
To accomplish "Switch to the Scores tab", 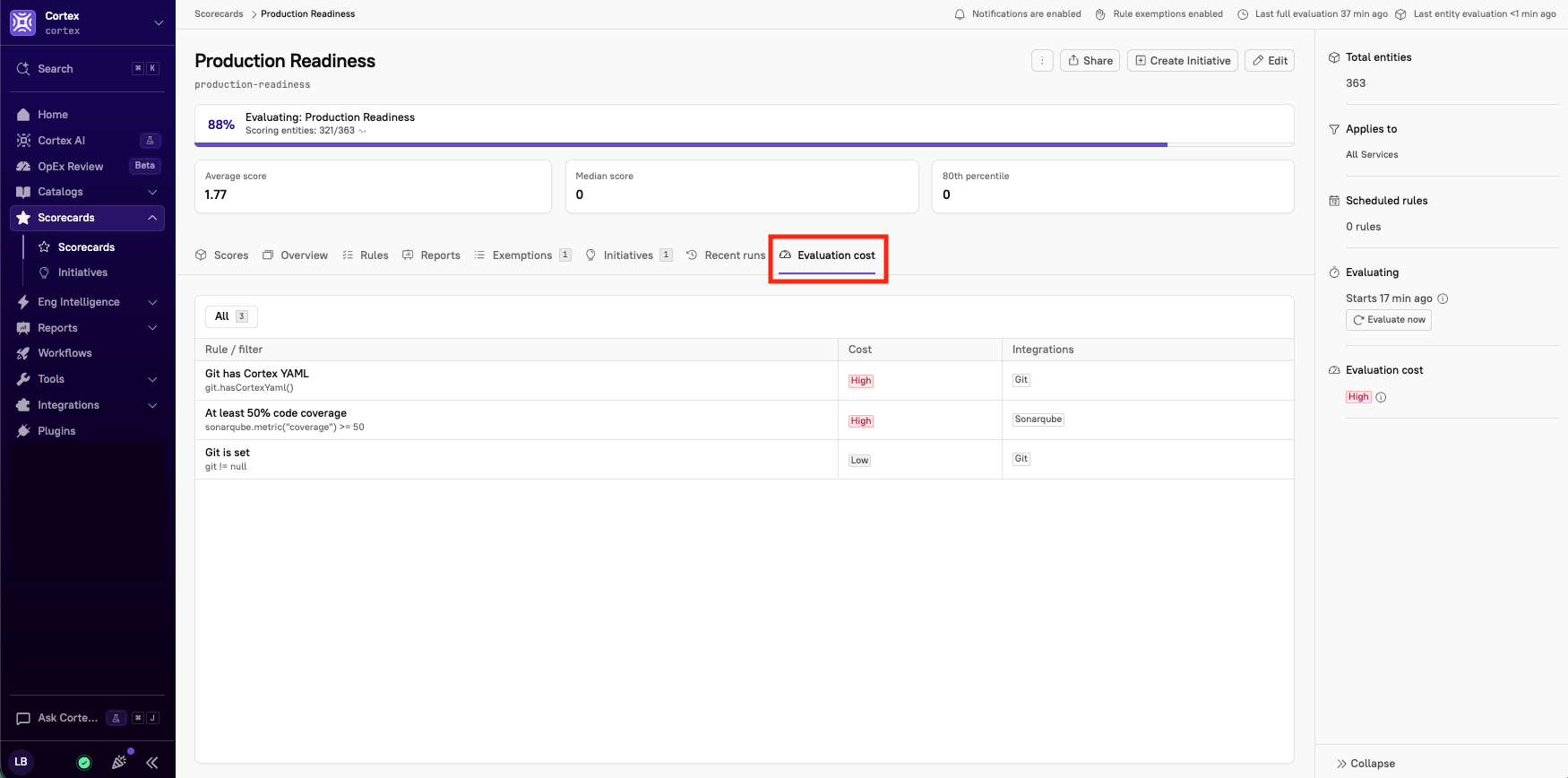I will coord(221,255).
